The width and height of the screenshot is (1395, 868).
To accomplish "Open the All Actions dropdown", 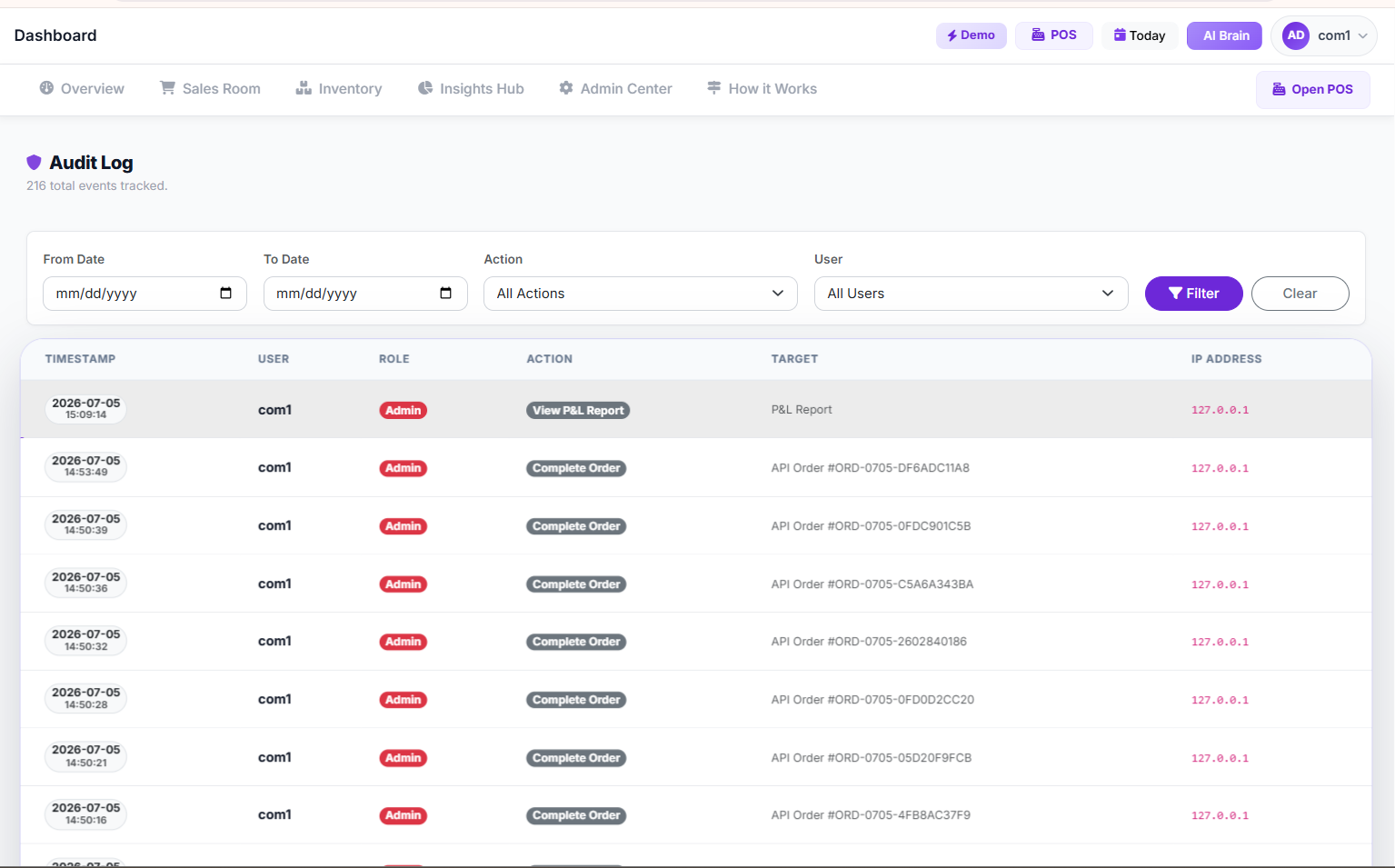I will pos(641,294).
